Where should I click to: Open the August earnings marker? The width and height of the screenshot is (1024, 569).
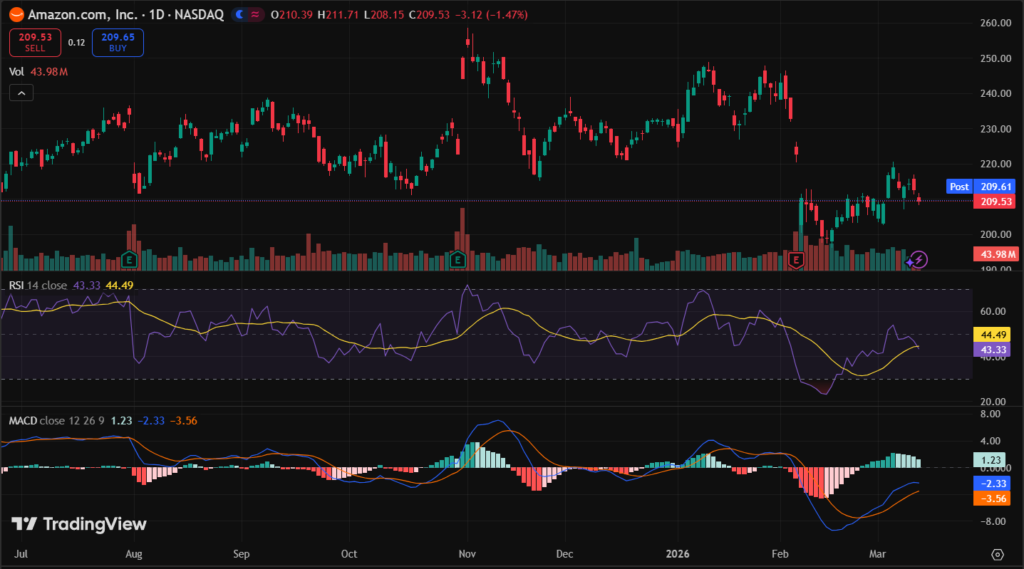click(129, 260)
